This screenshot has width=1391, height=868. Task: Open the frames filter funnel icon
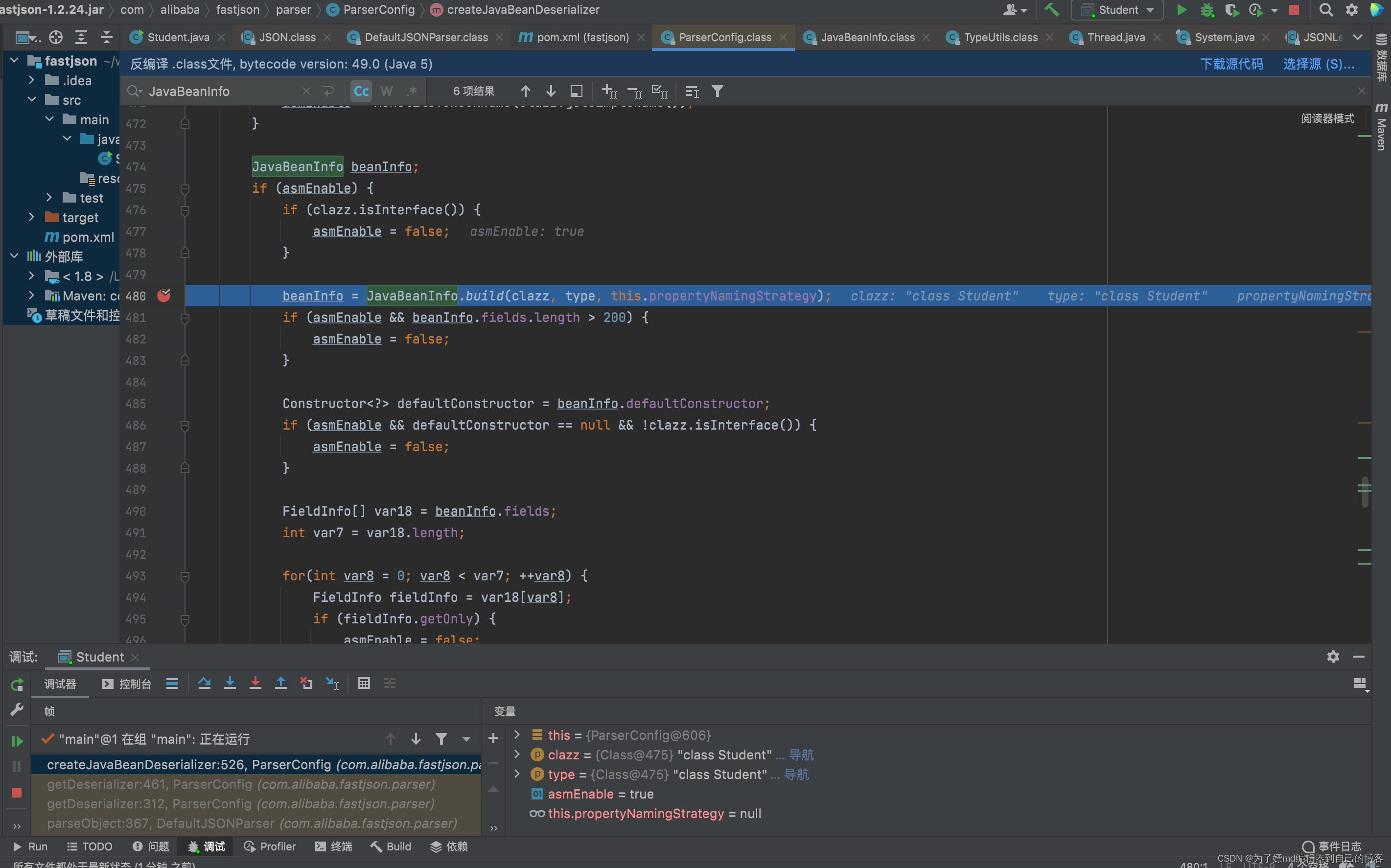point(441,739)
